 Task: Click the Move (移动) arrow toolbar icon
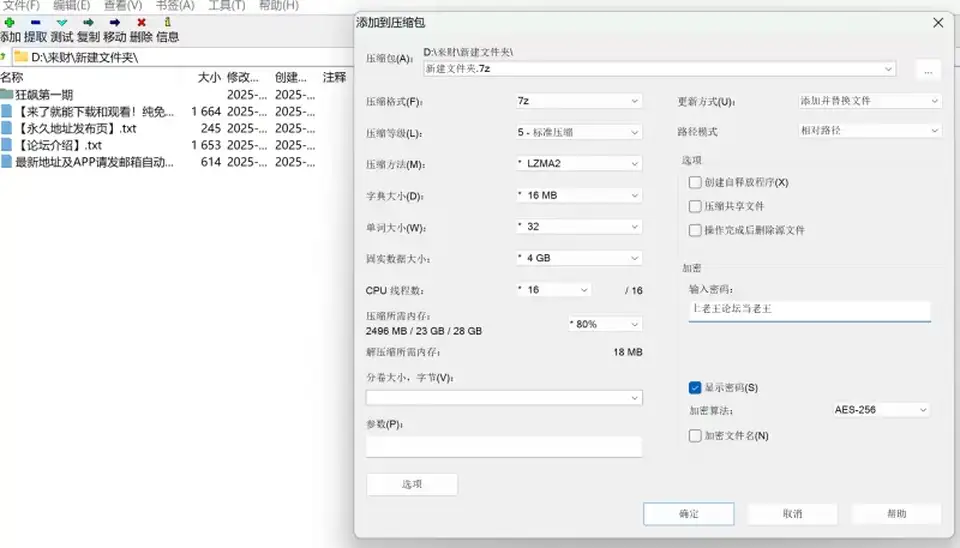tap(114, 22)
